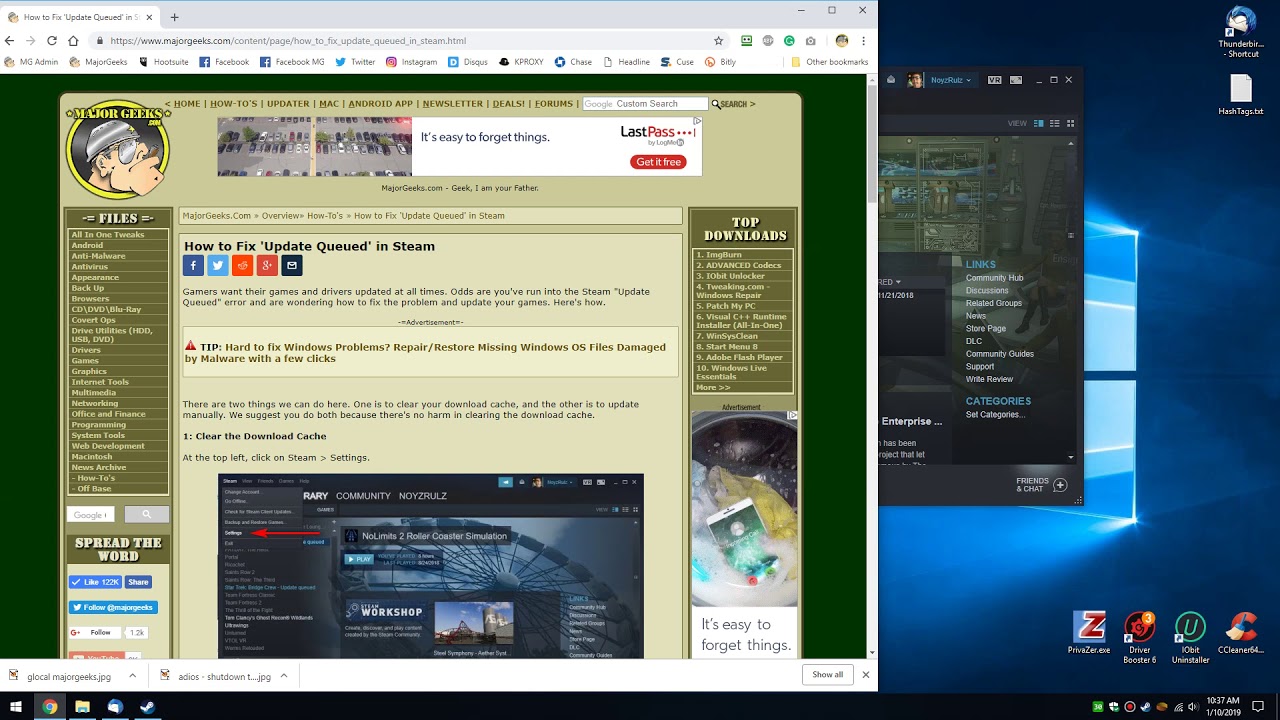Open the Instagram bookmark
1280x720 pixels.
point(411,62)
